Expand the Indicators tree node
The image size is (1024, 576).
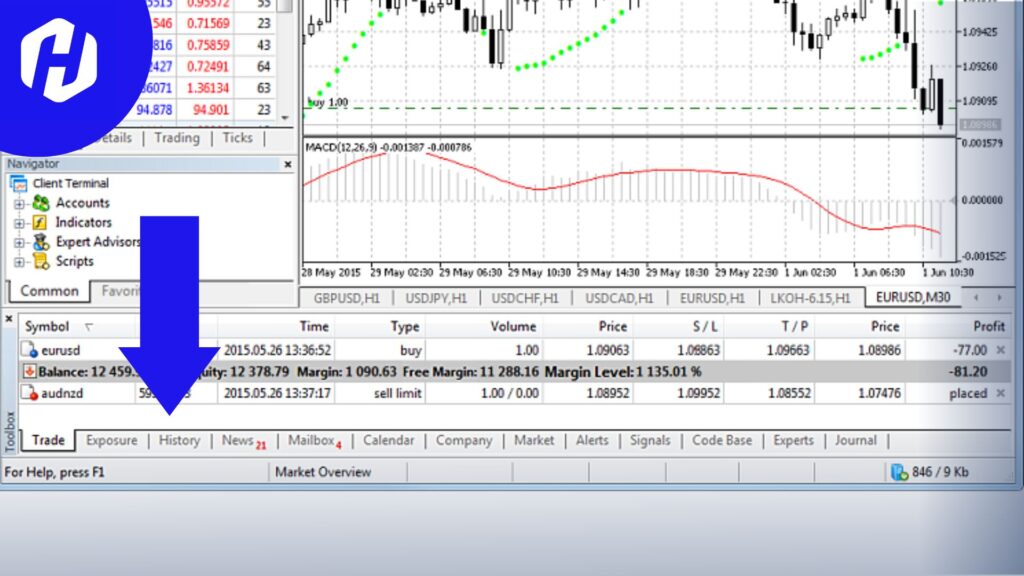(20, 222)
